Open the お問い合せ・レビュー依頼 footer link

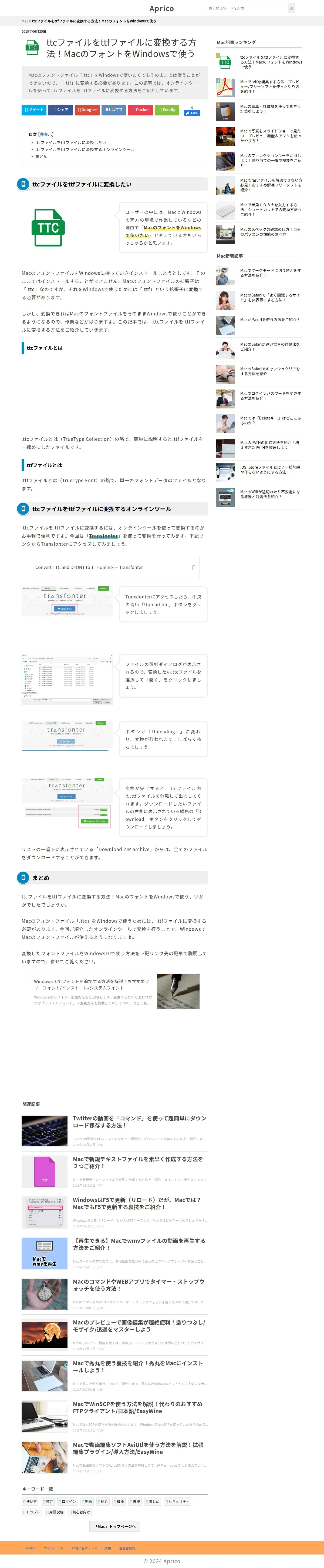pyautogui.click(x=91, y=1548)
